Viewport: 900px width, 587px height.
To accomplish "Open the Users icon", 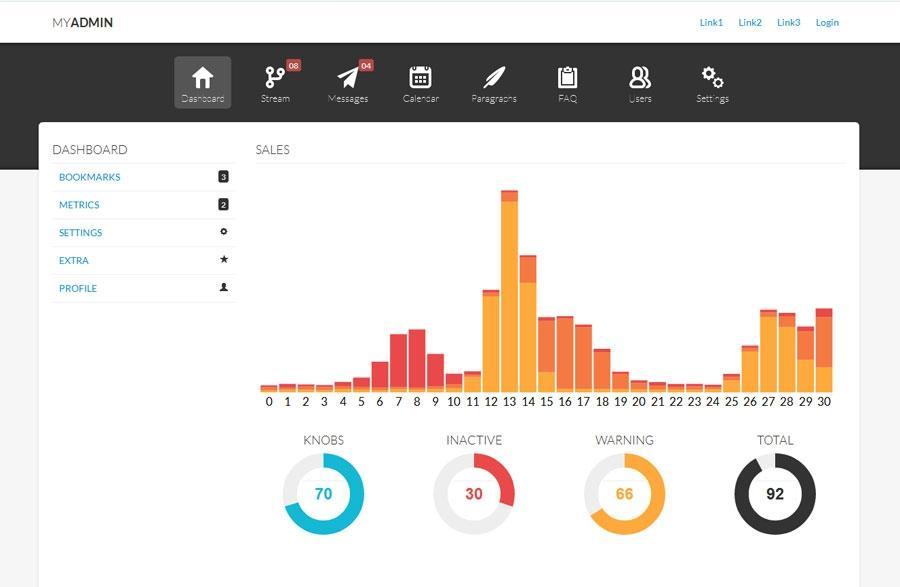I will click(639, 77).
